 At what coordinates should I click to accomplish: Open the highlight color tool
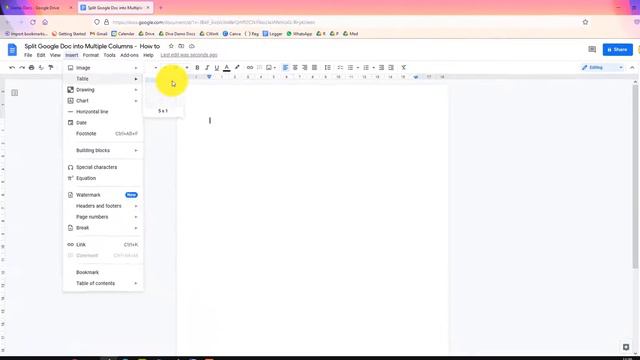click(x=237, y=67)
